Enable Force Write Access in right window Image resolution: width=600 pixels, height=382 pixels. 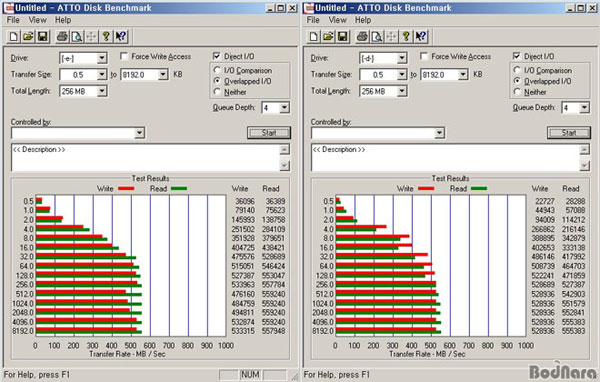tap(424, 57)
